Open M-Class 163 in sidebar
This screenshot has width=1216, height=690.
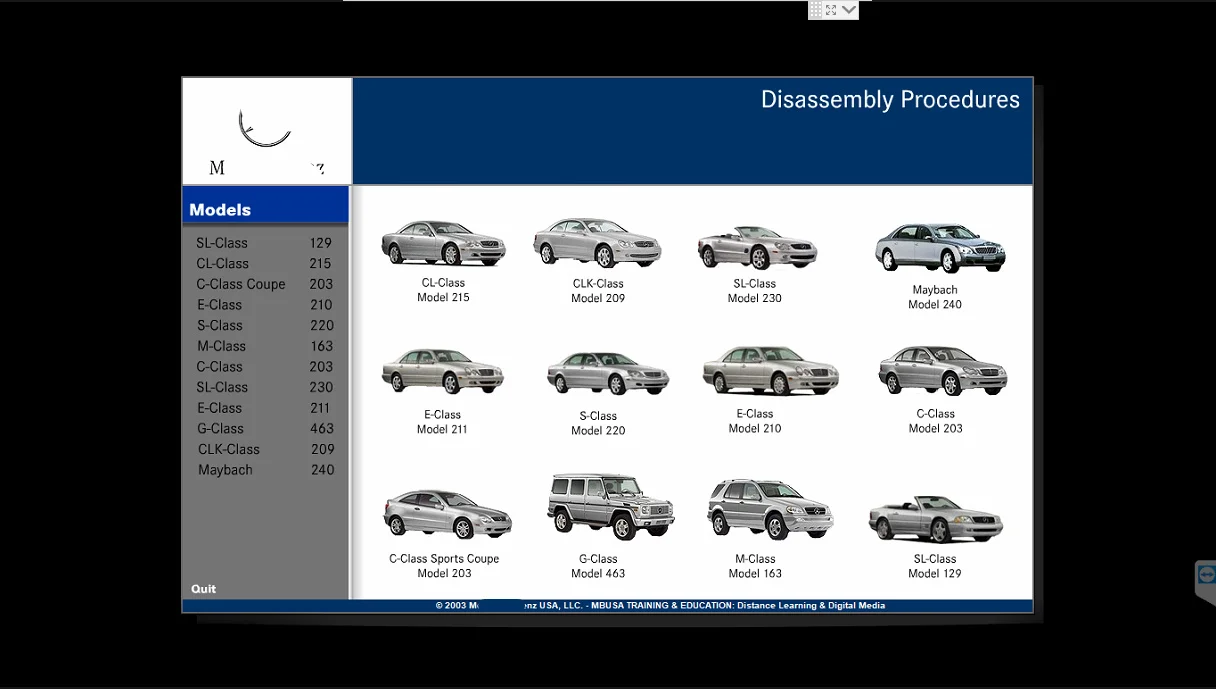pos(264,346)
